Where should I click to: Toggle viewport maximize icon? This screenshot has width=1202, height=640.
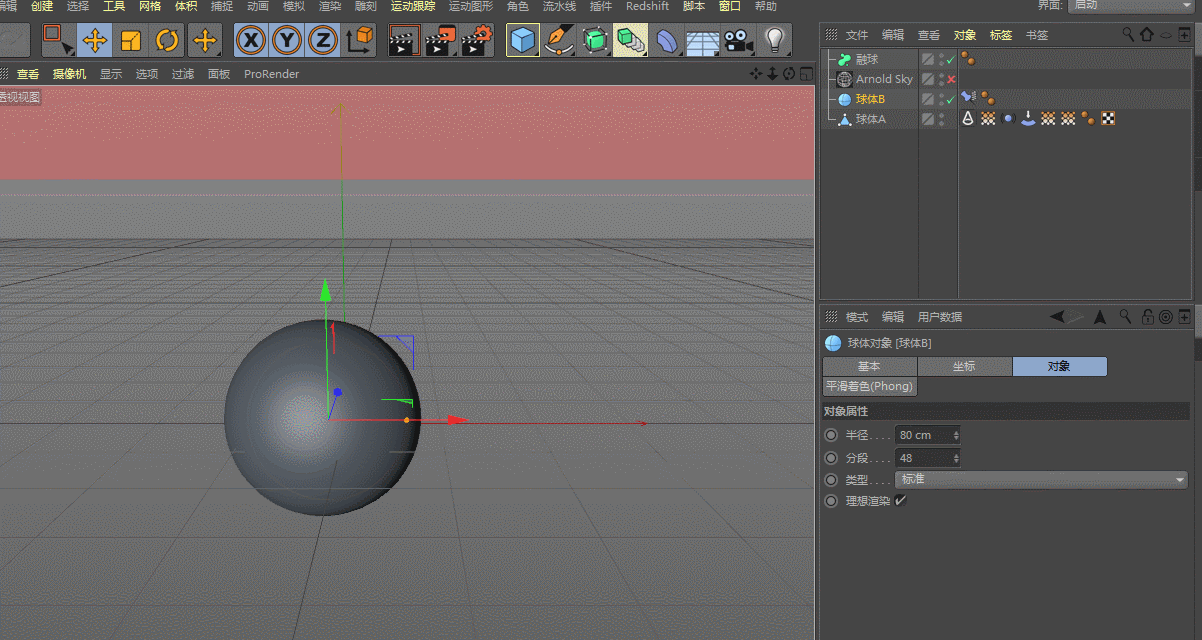point(805,73)
